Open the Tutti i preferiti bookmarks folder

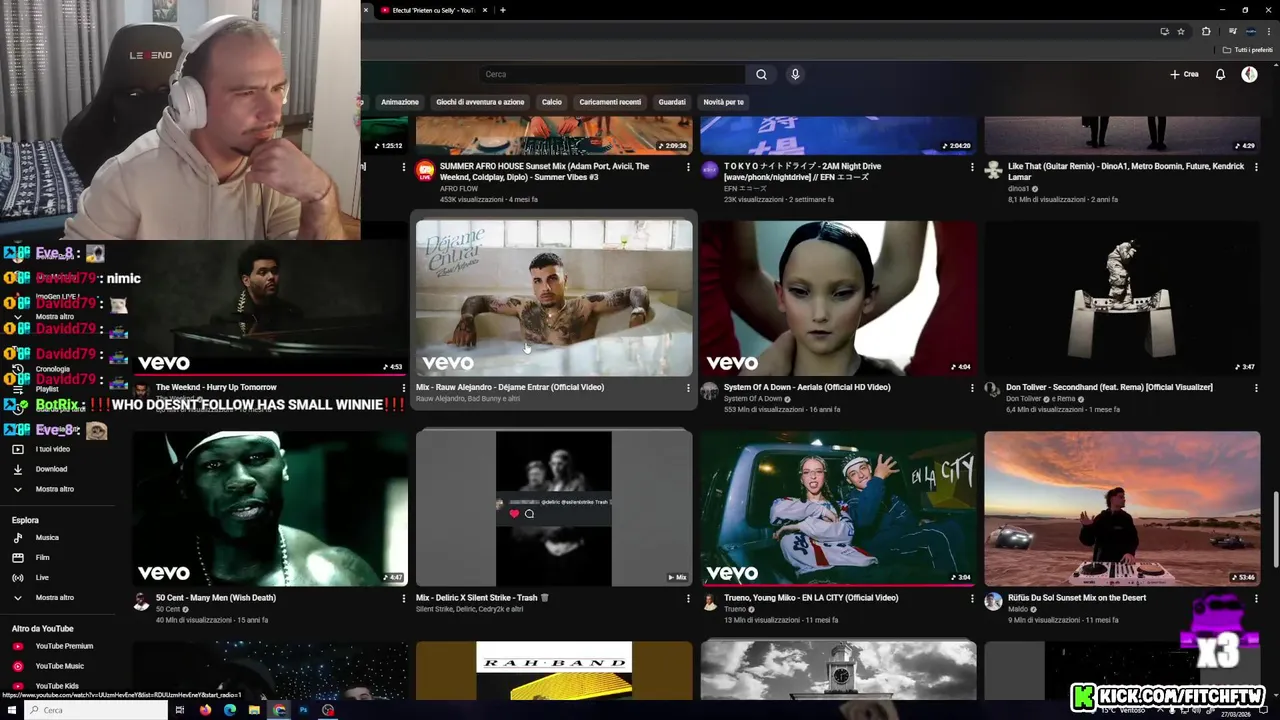tap(1248, 50)
